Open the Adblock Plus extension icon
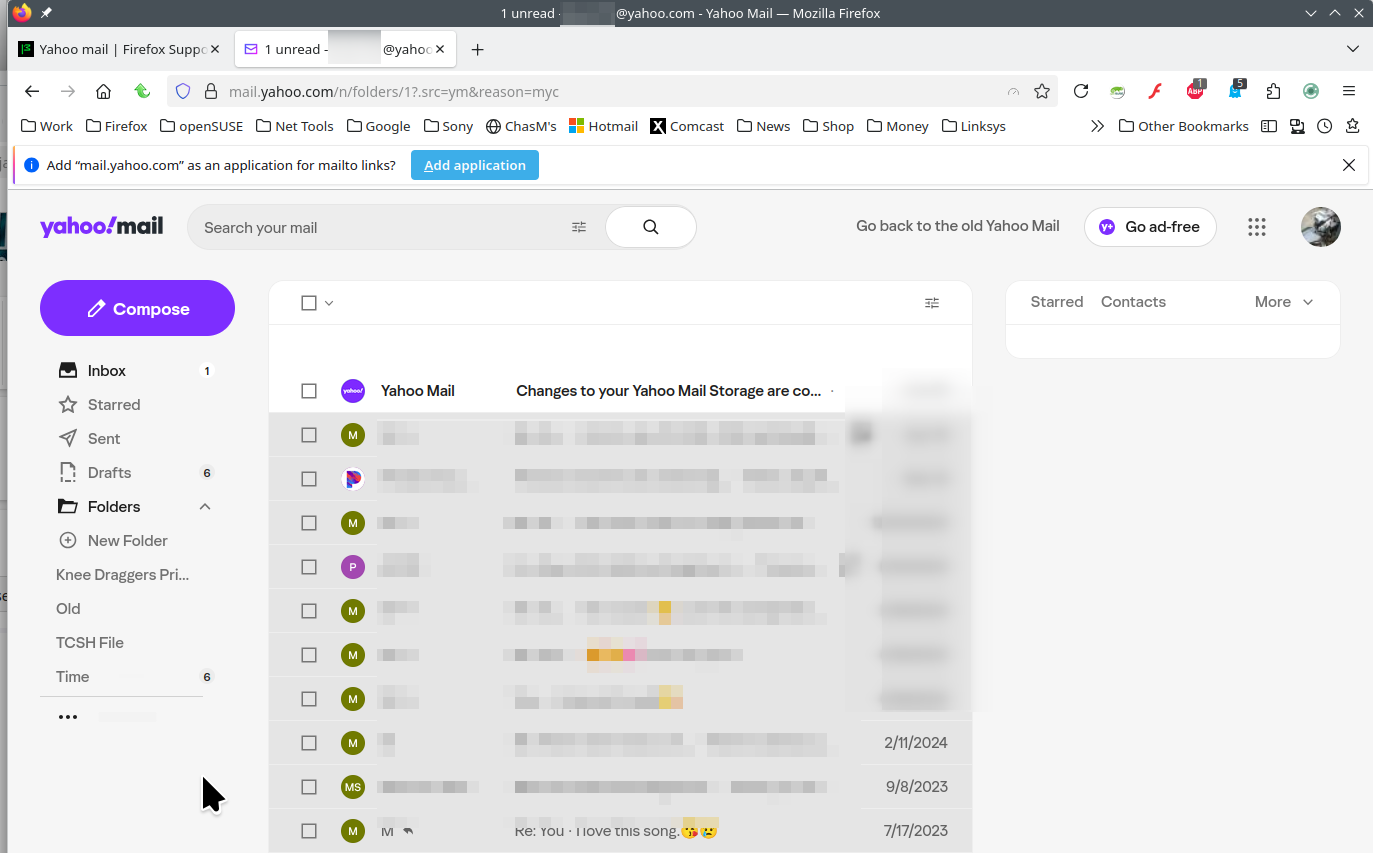This screenshot has height=853, width=1373. coord(1195,91)
